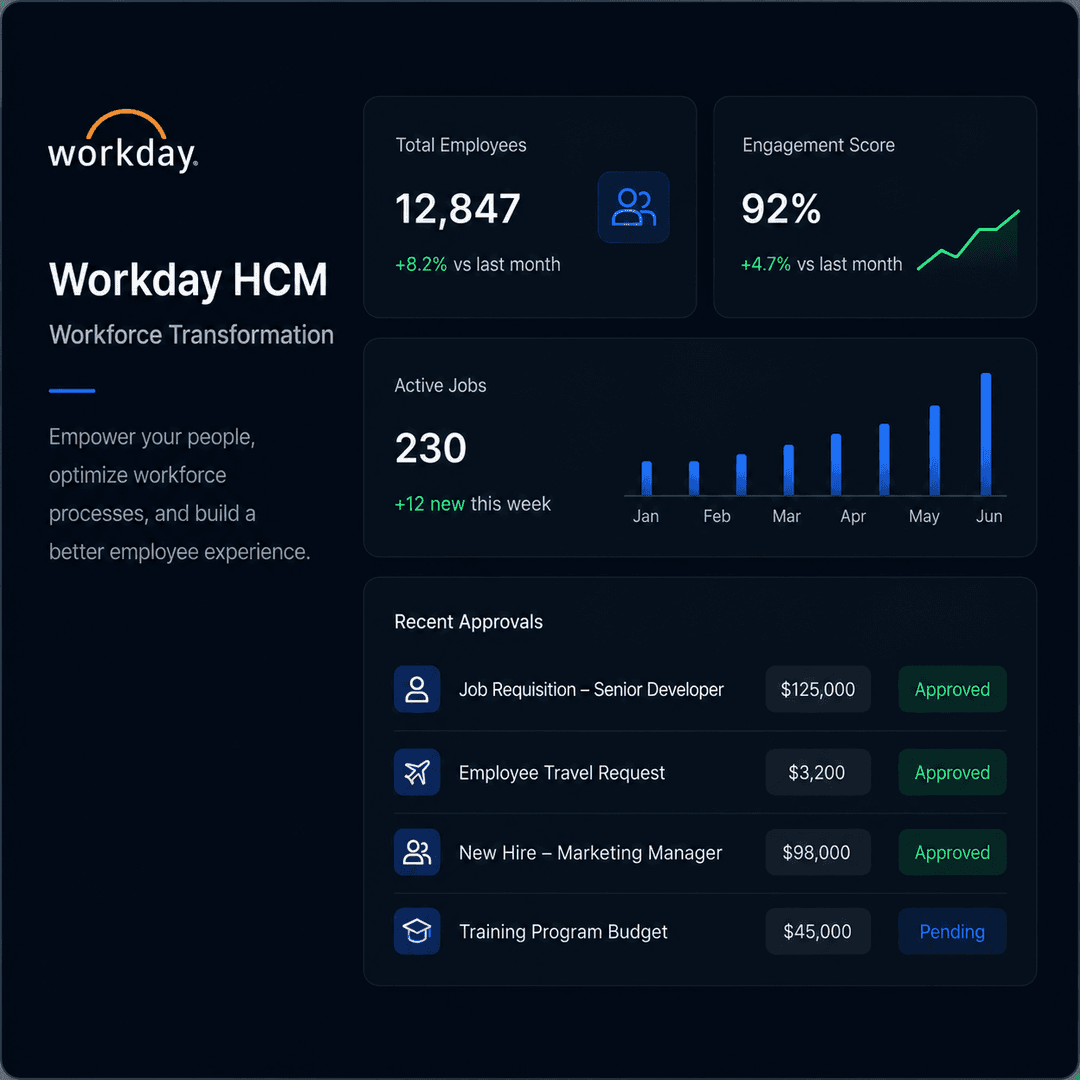This screenshot has height=1080, width=1080.
Task: Click the Workday HCM title
Action: [188, 280]
